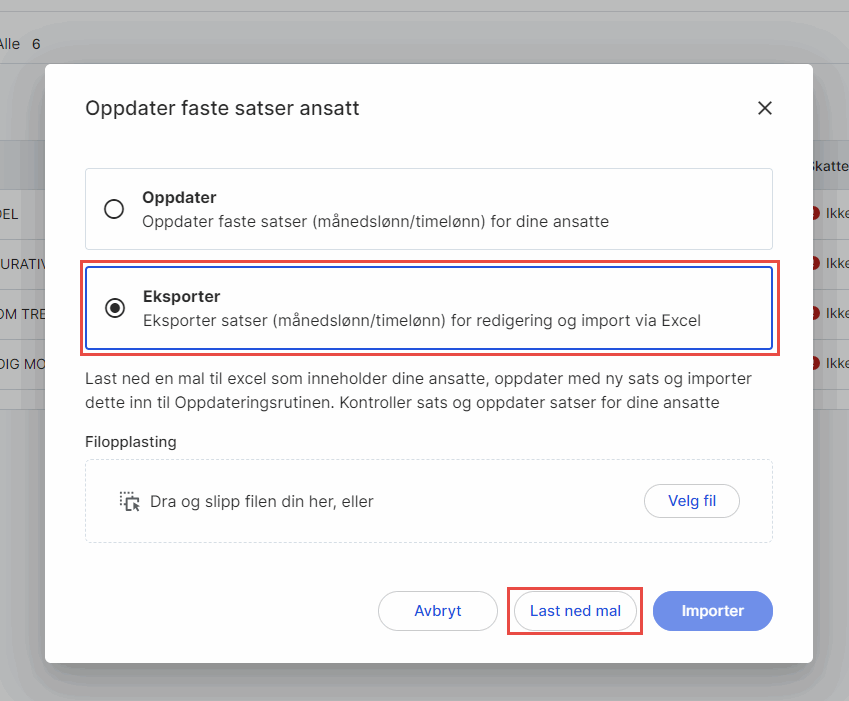The width and height of the screenshot is (849, 701).
Task: Click the Skatte column header
Action: (x=833, y=168)
